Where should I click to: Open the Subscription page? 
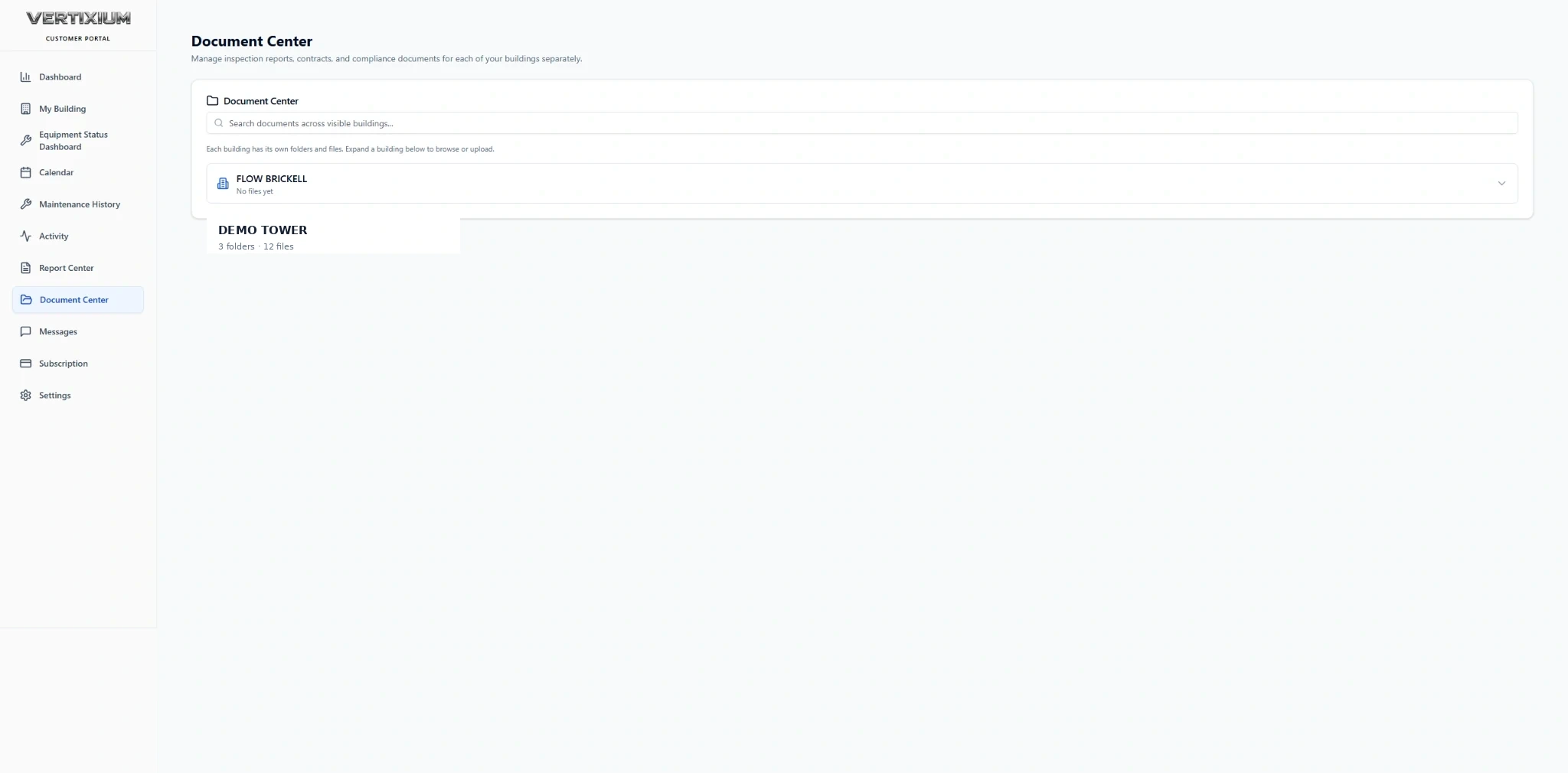78,364
